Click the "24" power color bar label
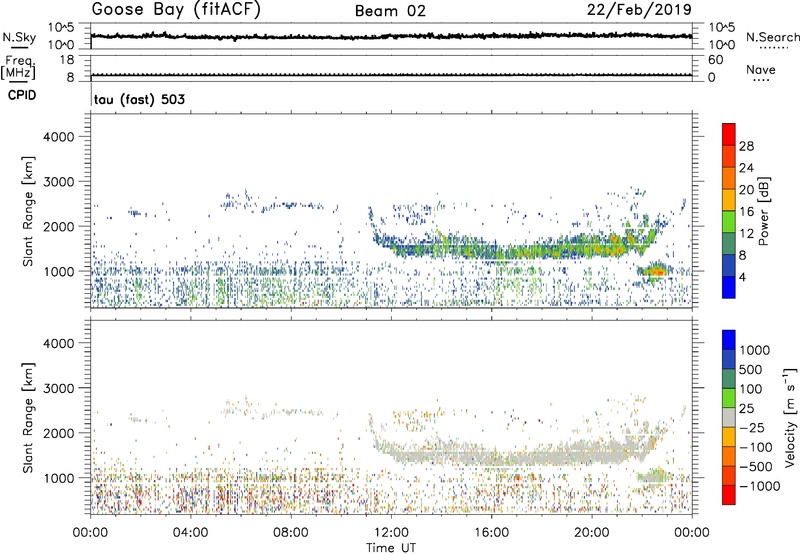This screenshot has width=800, height=554. coord(746,168)
